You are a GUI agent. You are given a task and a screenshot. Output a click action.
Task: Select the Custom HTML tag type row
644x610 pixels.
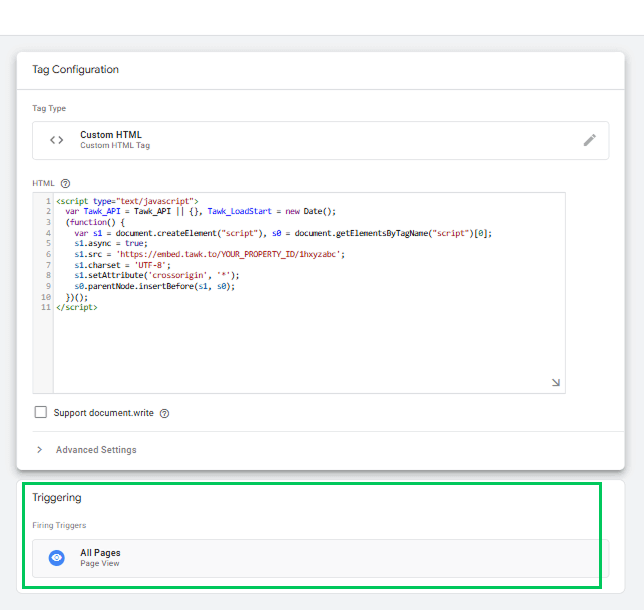(320, 140)
